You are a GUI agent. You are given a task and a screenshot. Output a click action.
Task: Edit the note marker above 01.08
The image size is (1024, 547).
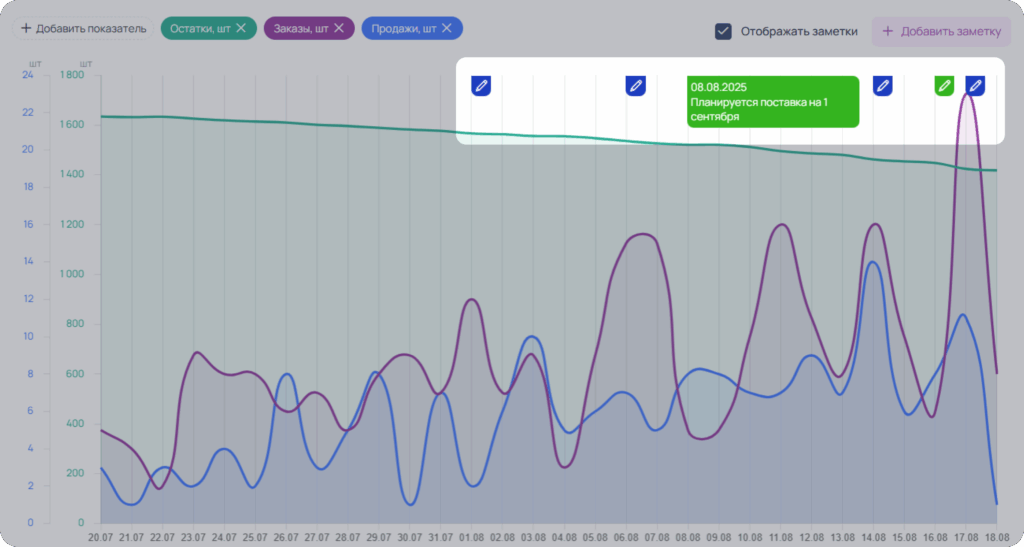481,86
